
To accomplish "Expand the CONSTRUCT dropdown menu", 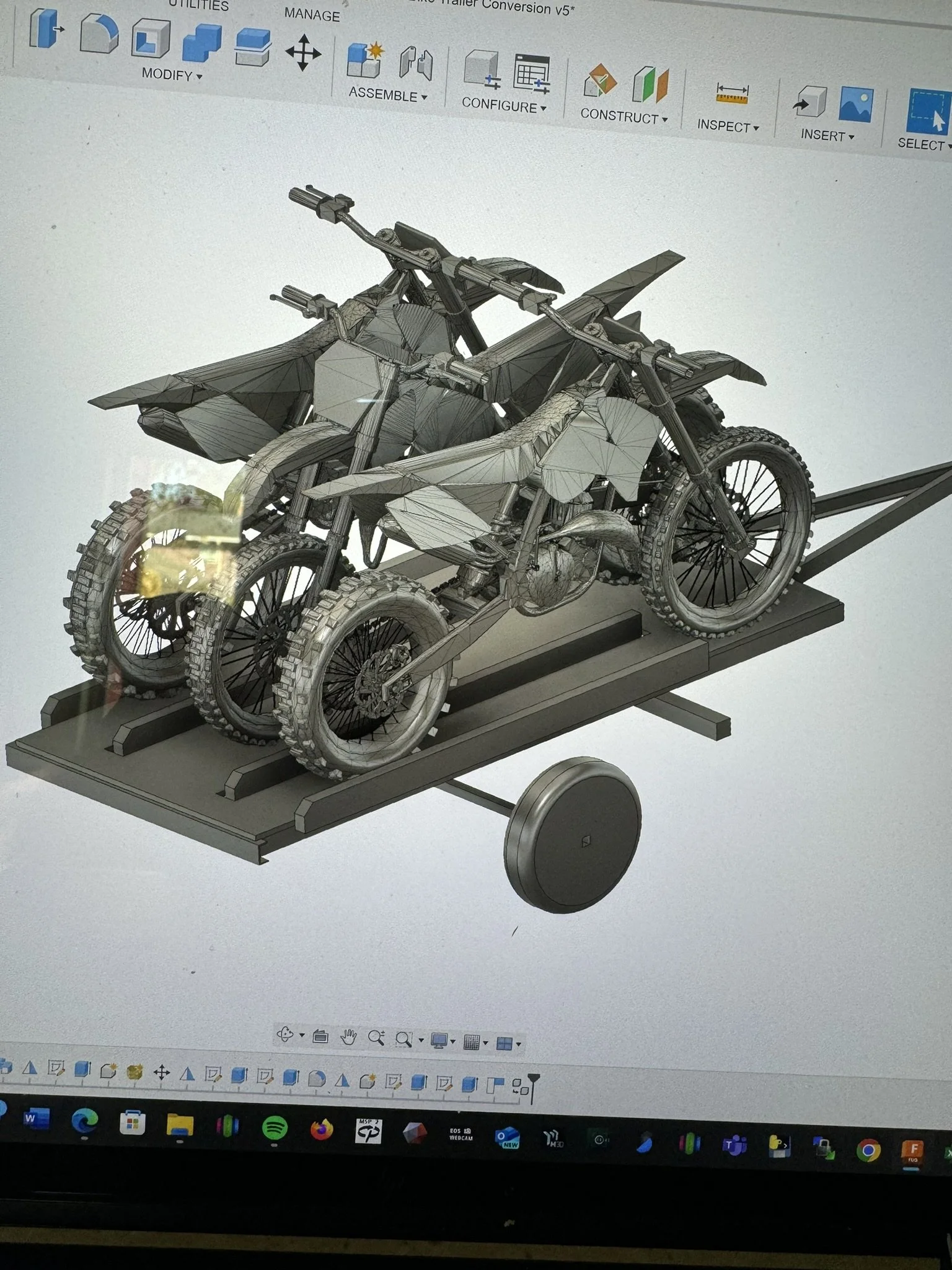I will tap(624, 116).
